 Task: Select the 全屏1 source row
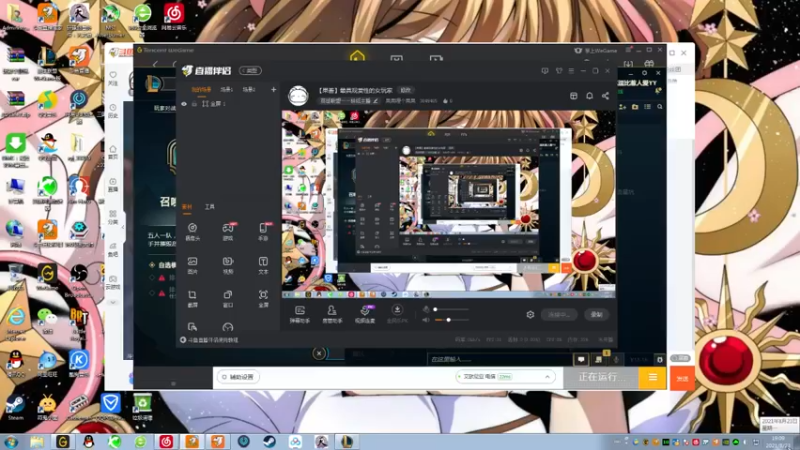click(x=228, y=104)
